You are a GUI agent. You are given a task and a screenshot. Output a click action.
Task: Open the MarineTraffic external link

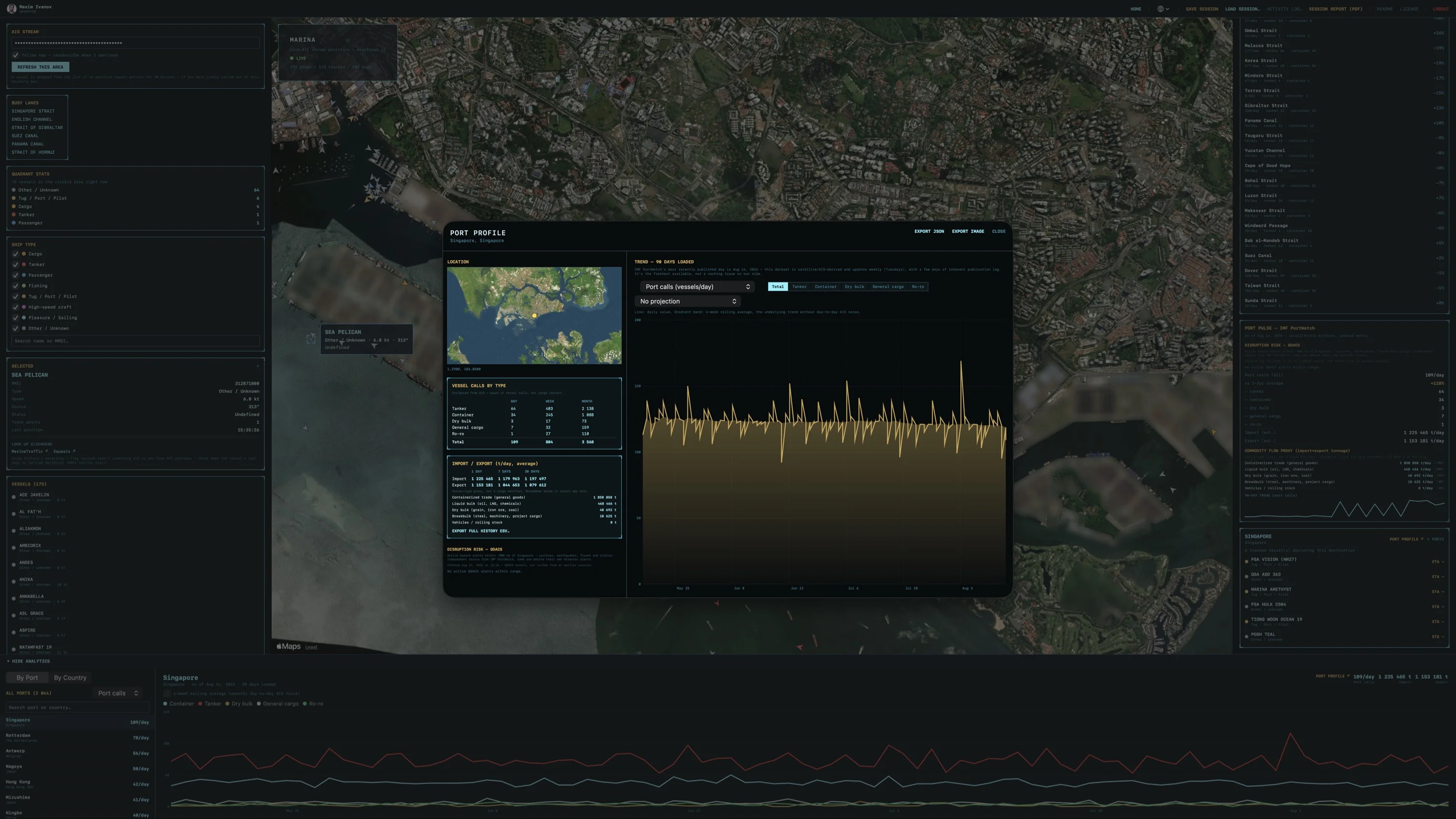tap(30, 452)
